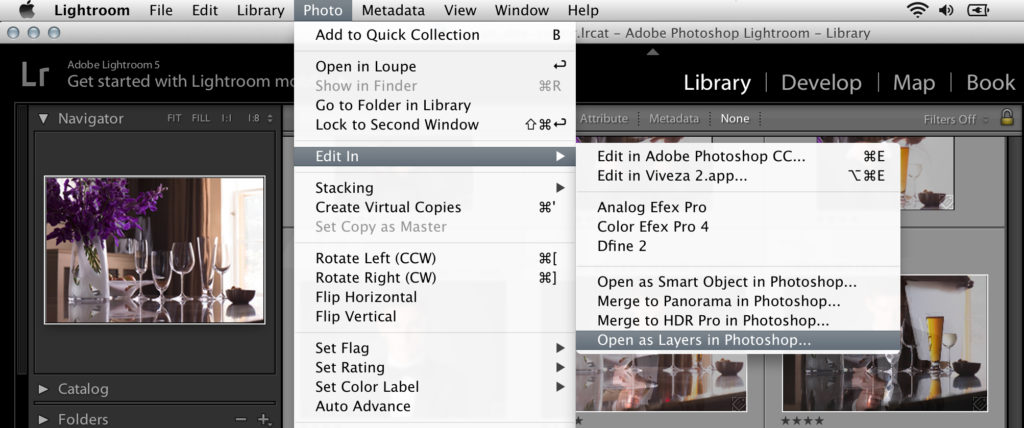
Task: Click the minus icon in Folders panel
Action: click(x=240, y=419)
